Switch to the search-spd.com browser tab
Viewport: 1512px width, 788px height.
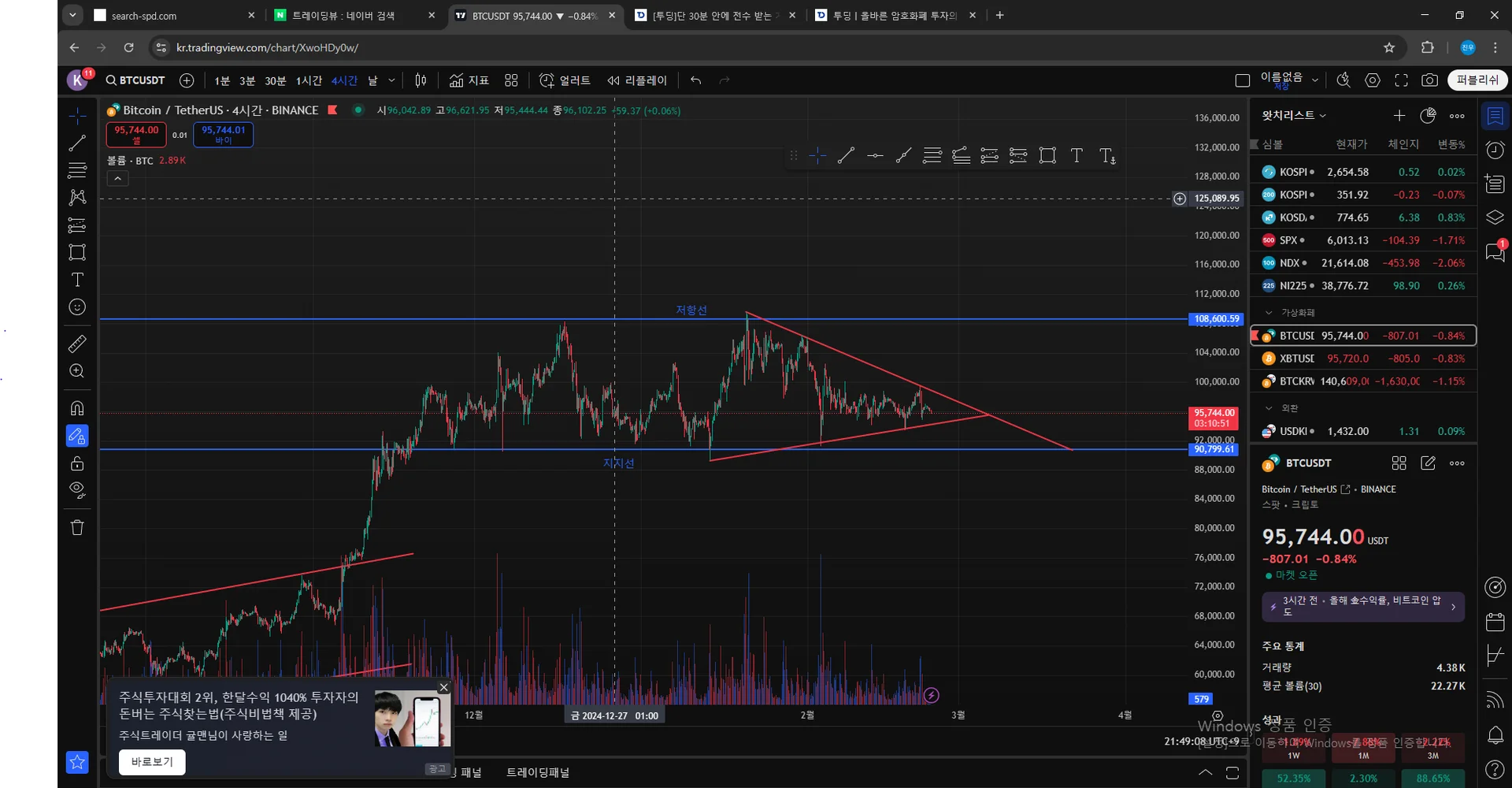tap(175, 16)
